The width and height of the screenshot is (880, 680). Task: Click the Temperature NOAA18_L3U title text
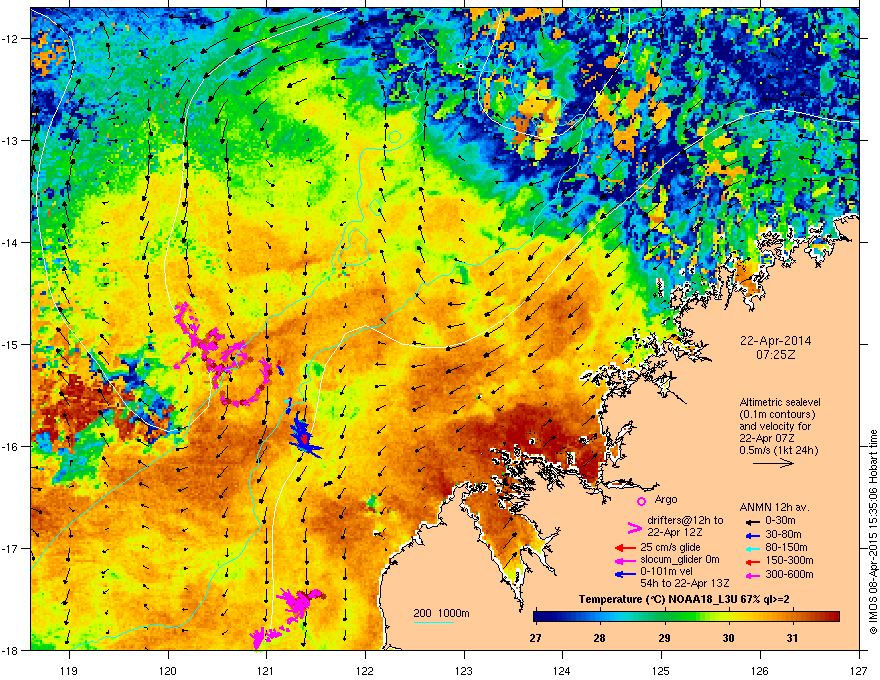pos(684,600)
